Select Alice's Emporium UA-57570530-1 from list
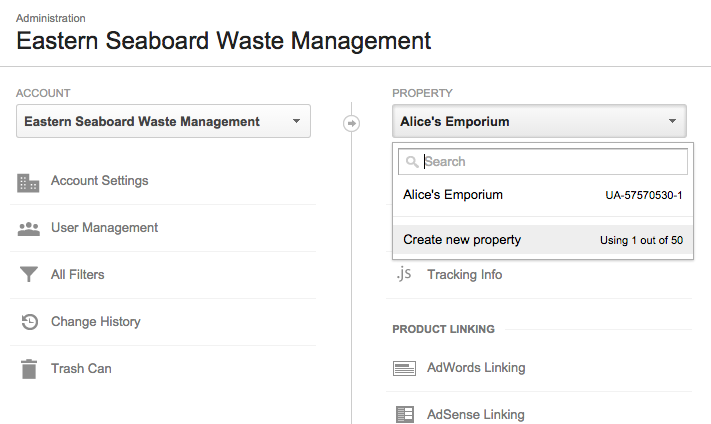This screenshot has width=711, height=424. point(543,195)
